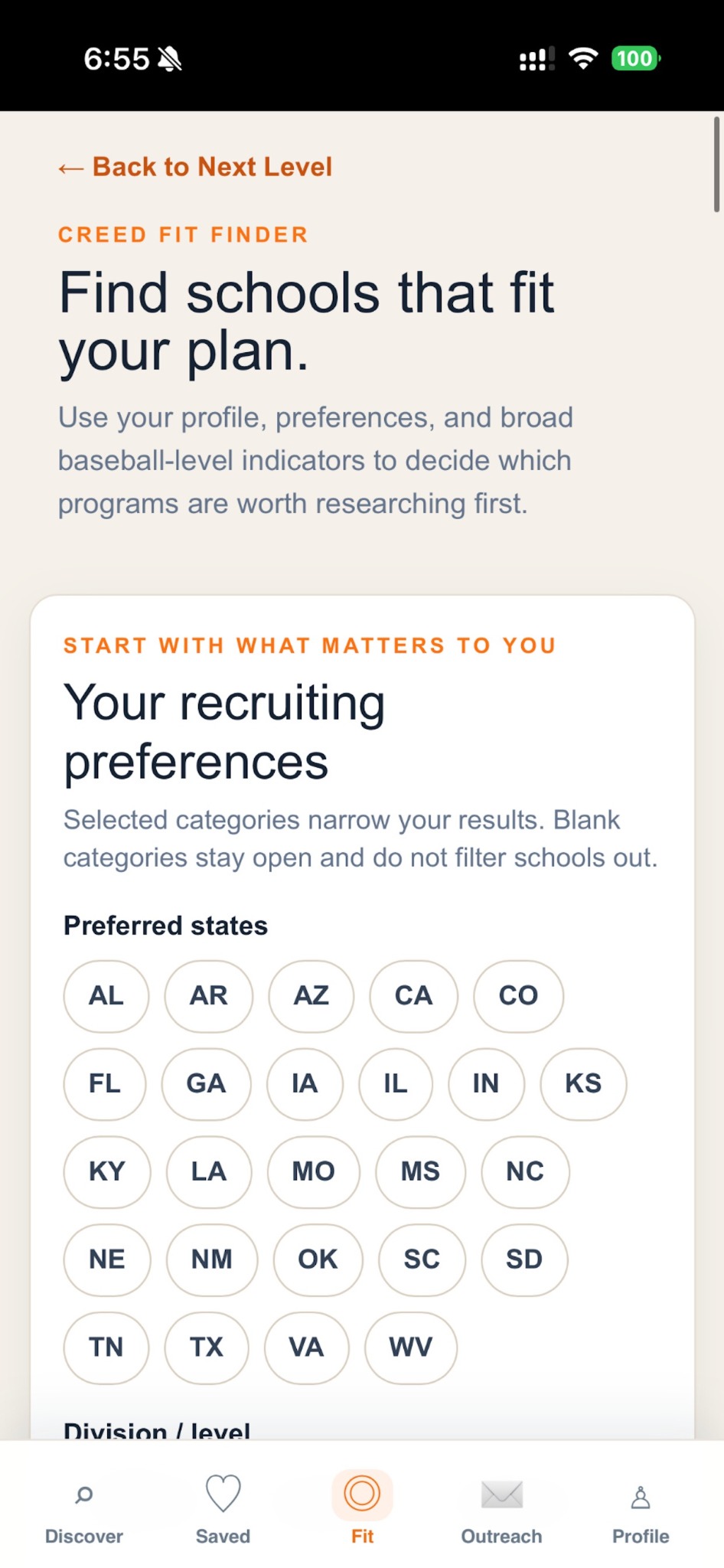Toggle the TX state chip

207,1347
